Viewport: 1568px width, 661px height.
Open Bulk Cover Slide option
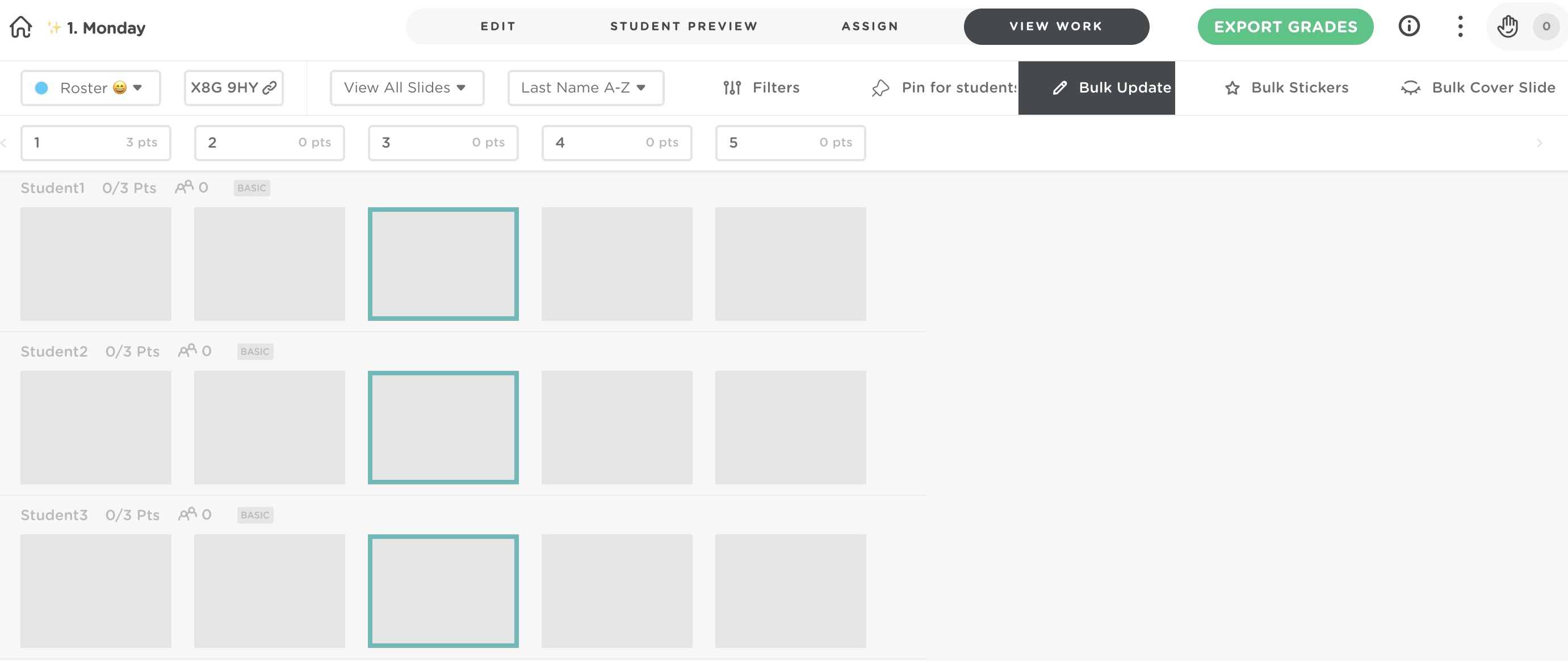pyautogui.click(x=1478, y=87)
